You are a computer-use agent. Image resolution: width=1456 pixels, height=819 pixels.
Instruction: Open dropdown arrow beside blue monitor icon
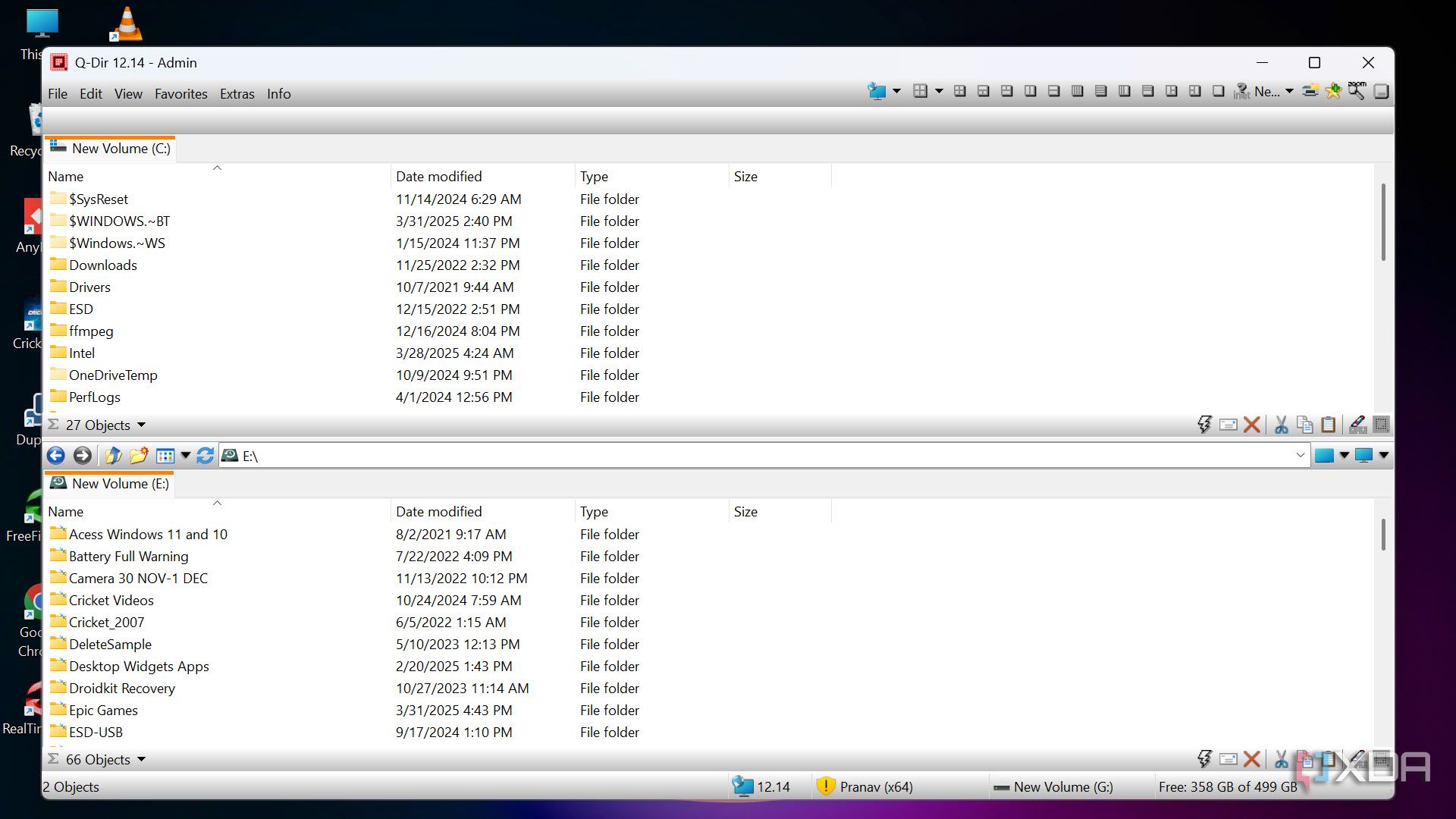1383,455
